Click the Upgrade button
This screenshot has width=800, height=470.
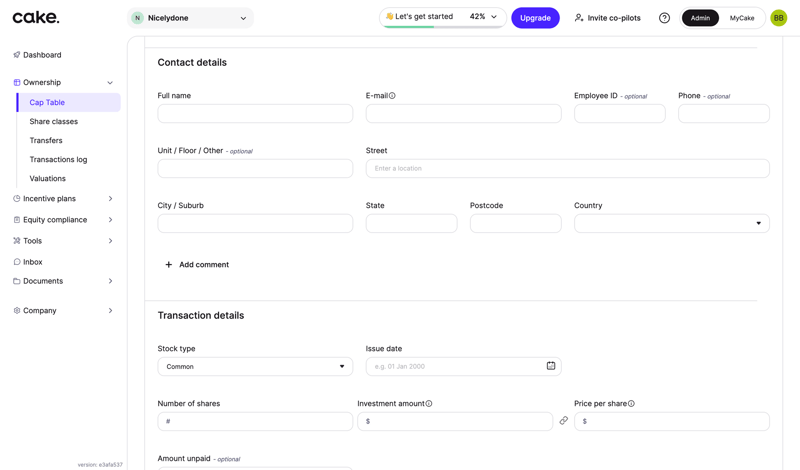(x=535, y=18)
